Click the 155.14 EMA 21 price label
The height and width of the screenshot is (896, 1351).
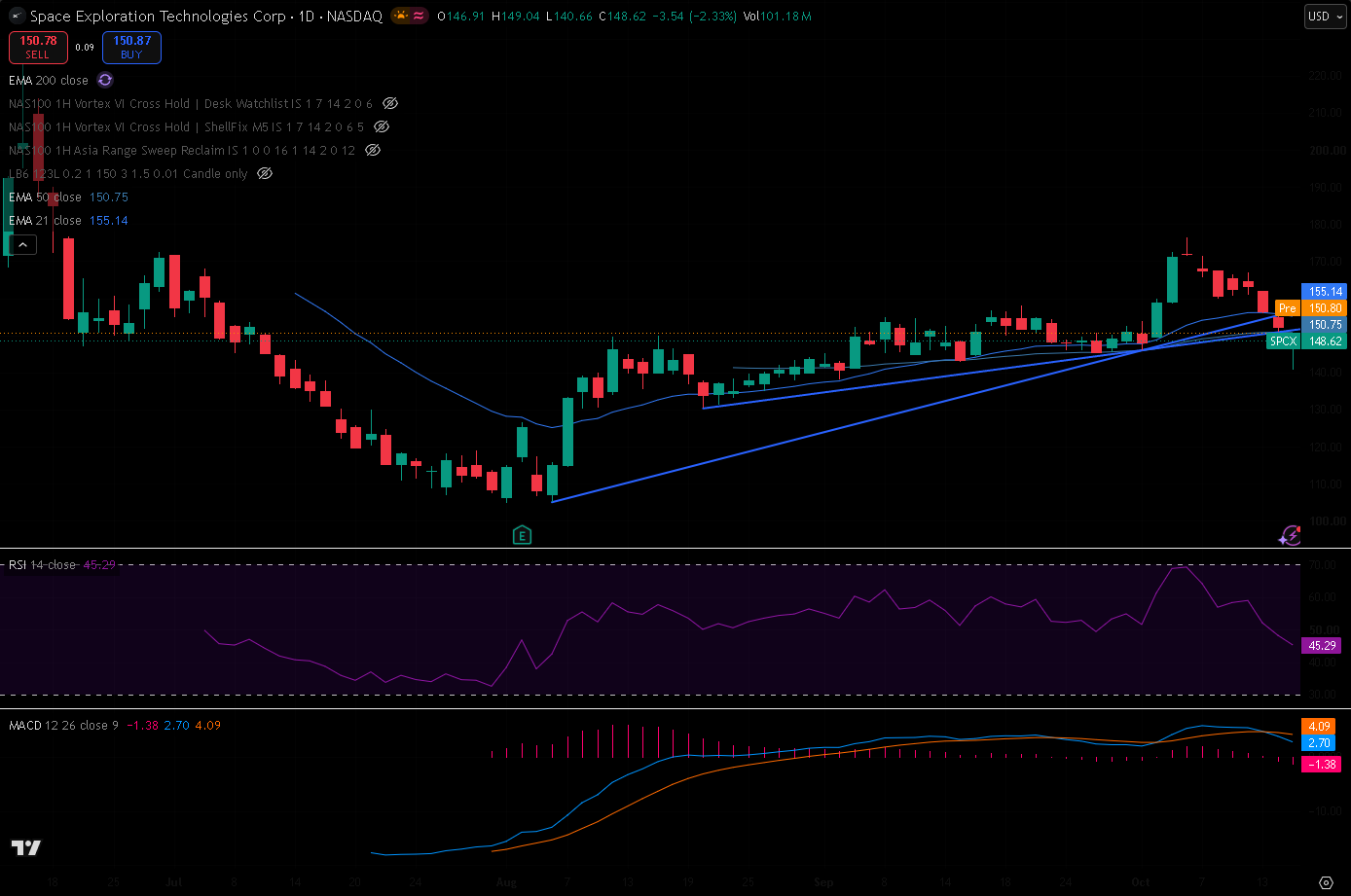(1324, 291)
